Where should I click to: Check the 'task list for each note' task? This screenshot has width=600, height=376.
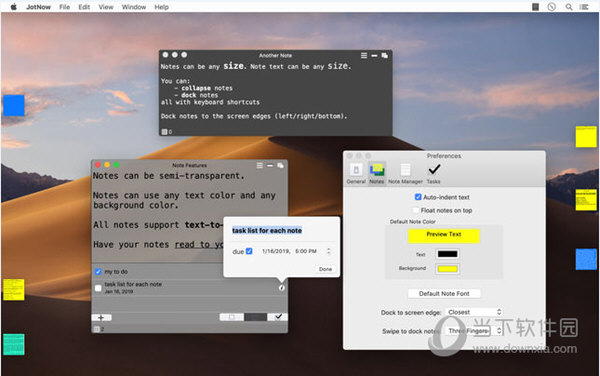coord(98,288)
